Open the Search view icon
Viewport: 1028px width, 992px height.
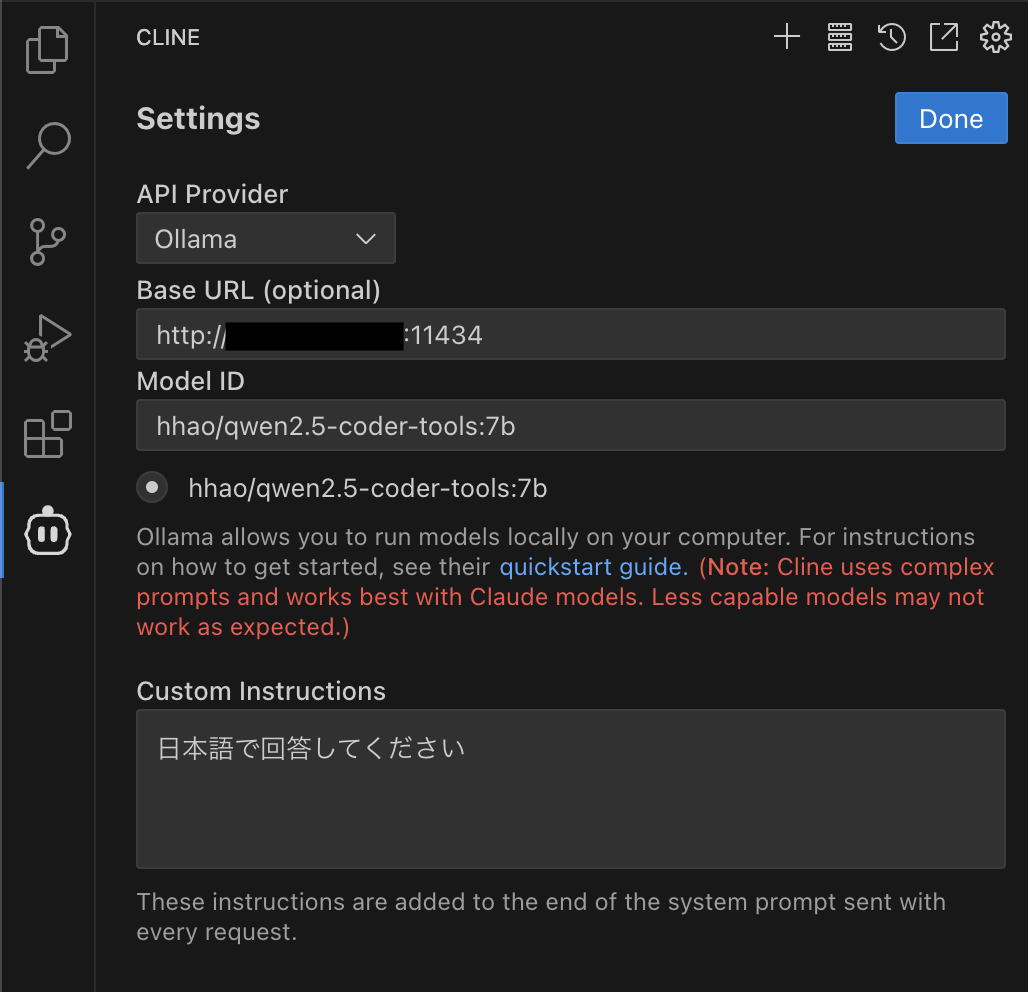pos(47,146)
